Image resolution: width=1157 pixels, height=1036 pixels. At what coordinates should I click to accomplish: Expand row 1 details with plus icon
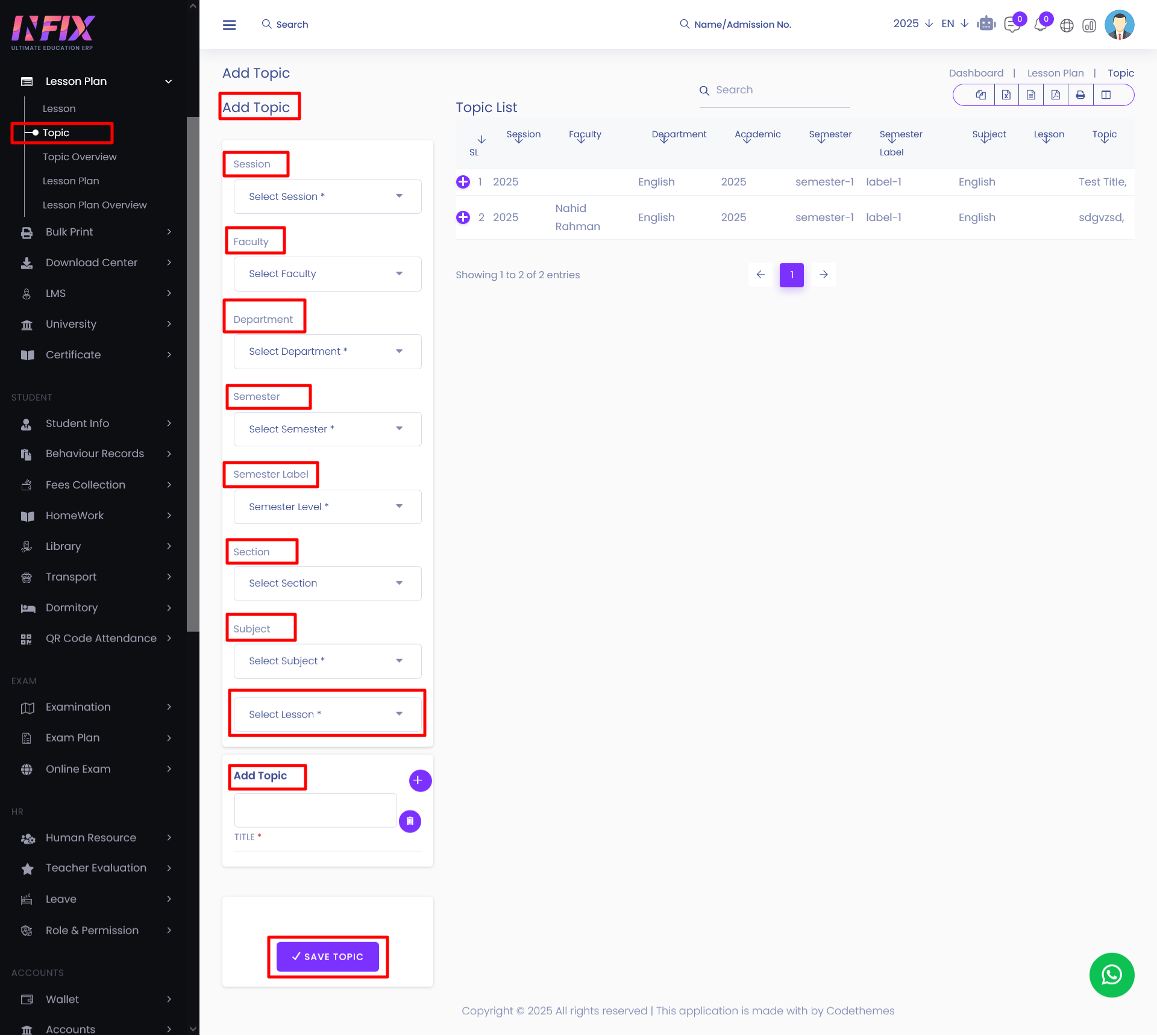pos(463,182)
